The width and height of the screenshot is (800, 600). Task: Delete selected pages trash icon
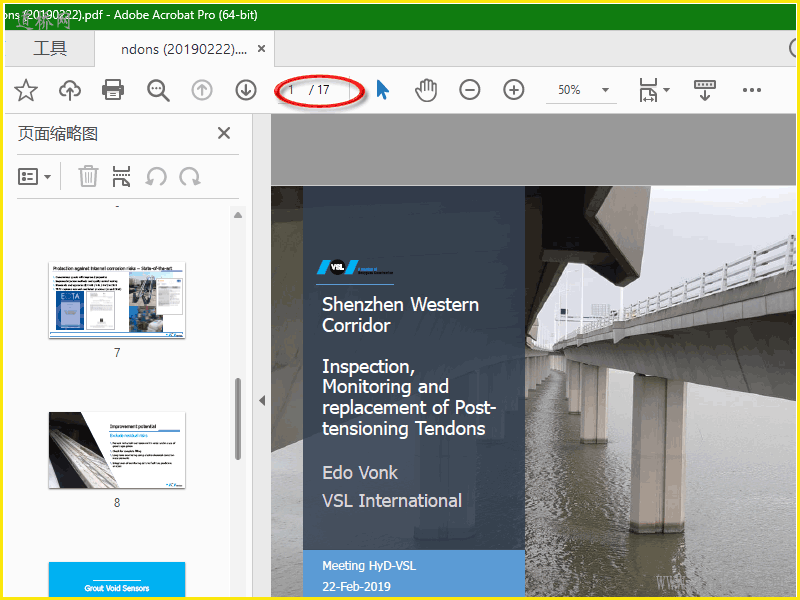[x=88, y=177]
